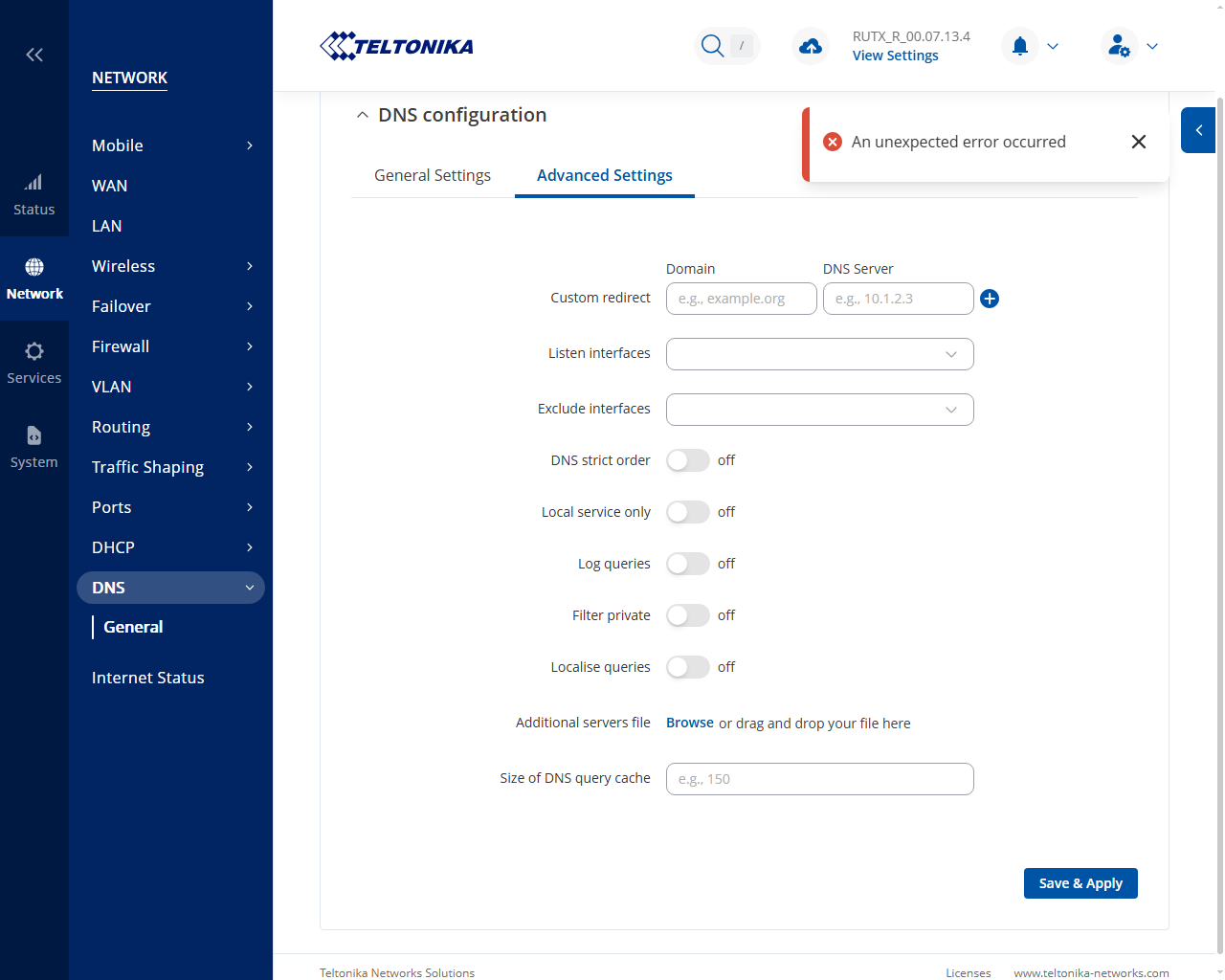Open WAN menu item
This screenshot has width=1225, height=980.
pyautogui.click(x=110, y=186)
